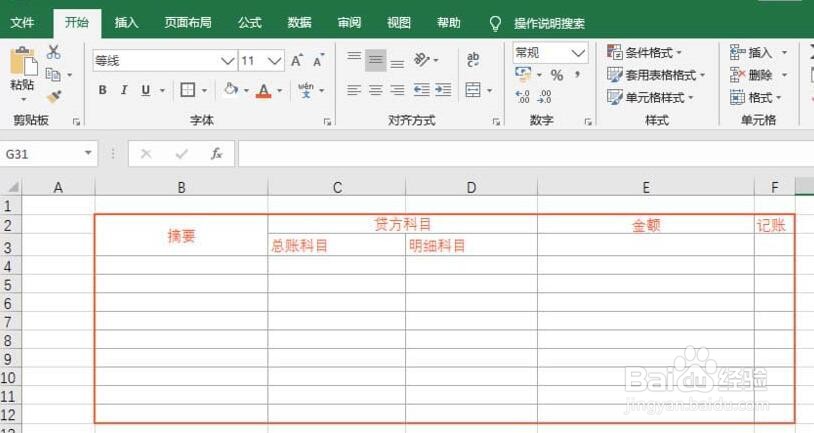Toggle wrap text (ab) icon
This screenshot has width=814, height=433.
coord(473,59)
